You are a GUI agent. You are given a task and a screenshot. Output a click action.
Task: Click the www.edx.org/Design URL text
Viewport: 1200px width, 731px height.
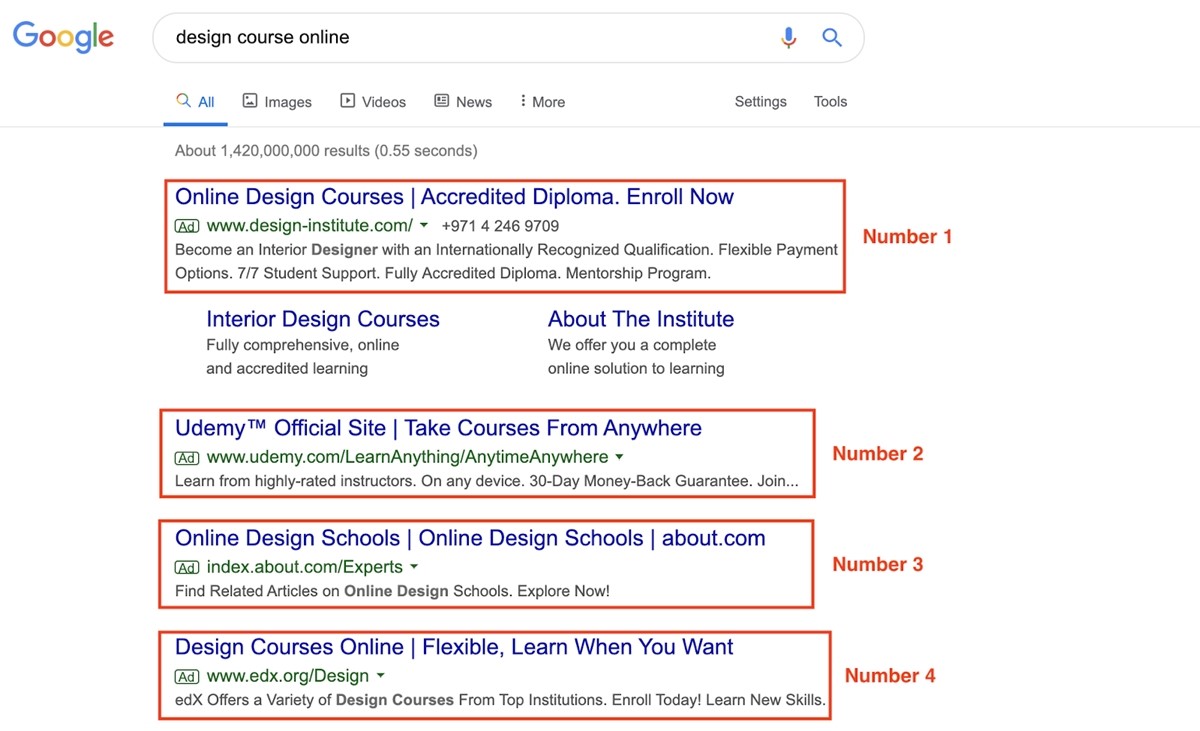pos(288,676)
